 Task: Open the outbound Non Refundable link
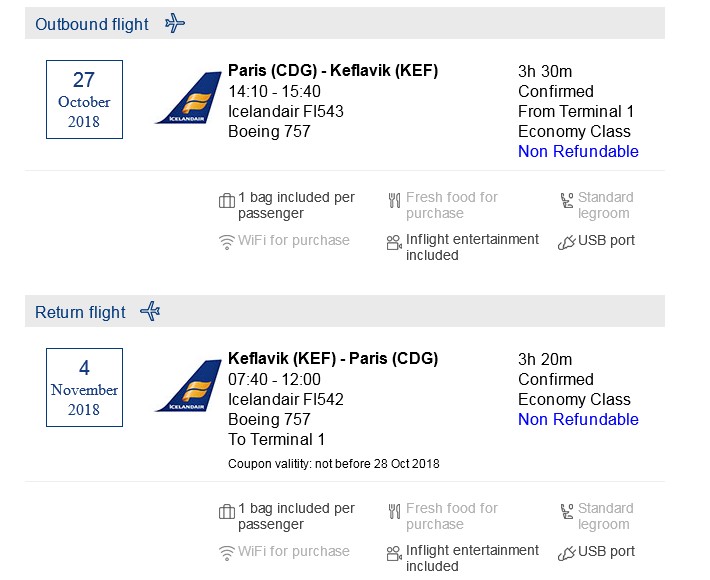578,151
